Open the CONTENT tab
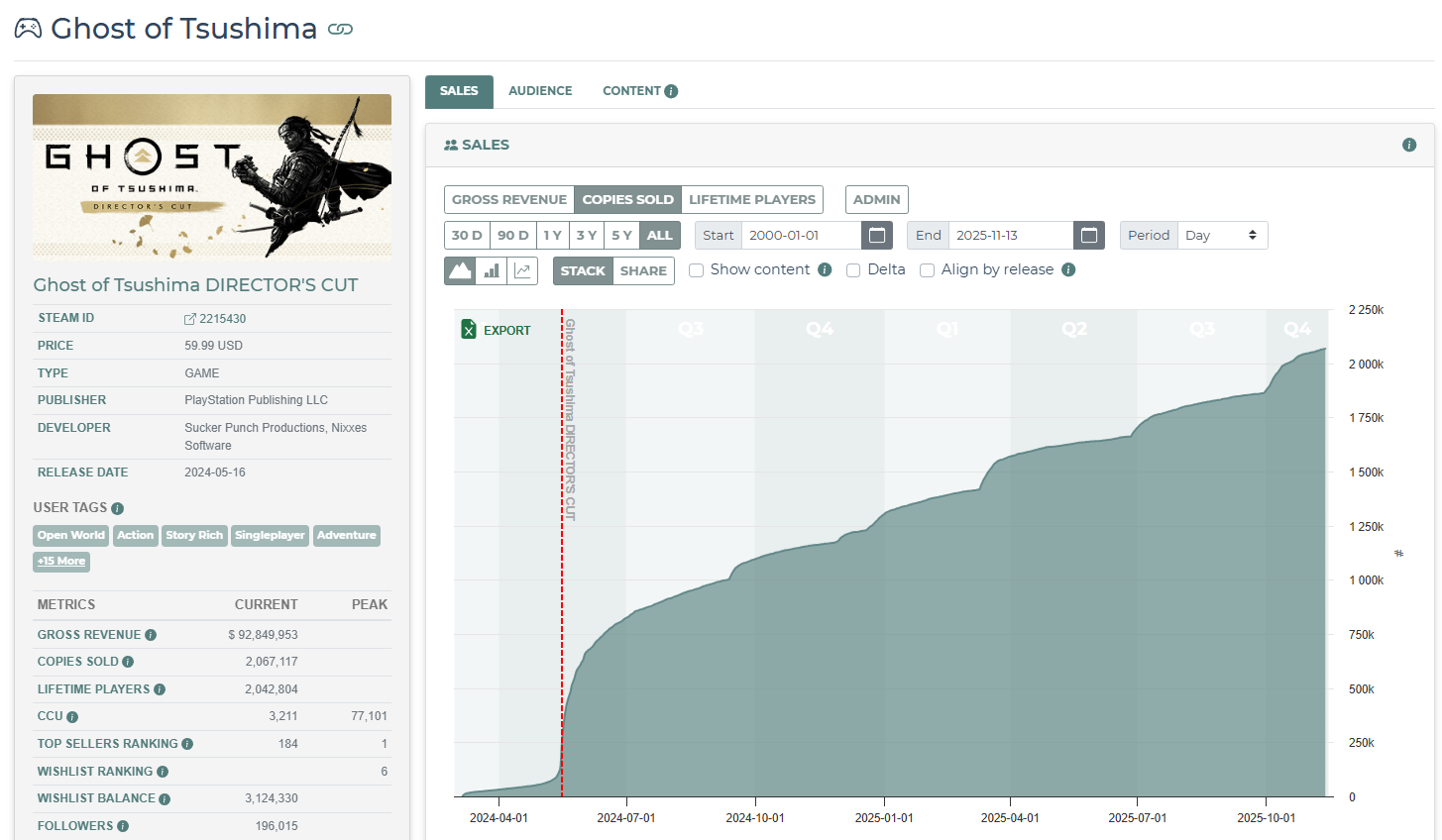This screenshot has height=840, width=1442. click(x=631, y=91)
